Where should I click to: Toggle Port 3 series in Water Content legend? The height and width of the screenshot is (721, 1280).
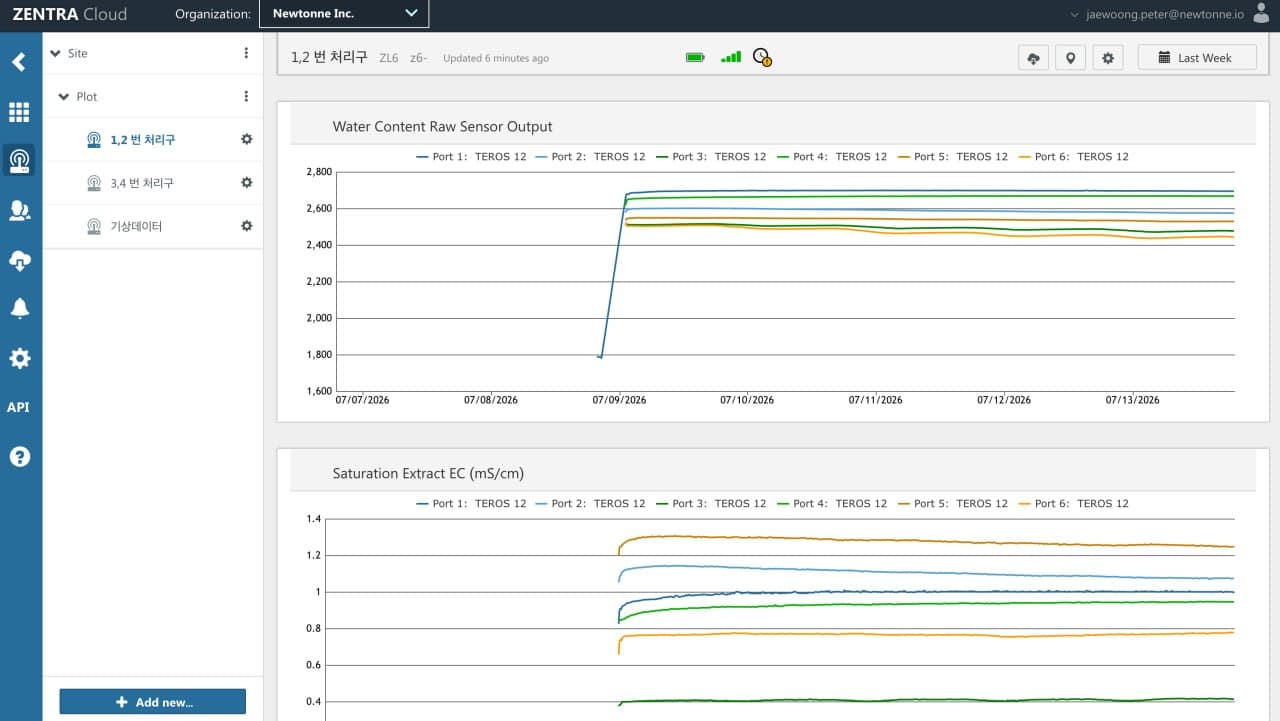tap(711, 157)
